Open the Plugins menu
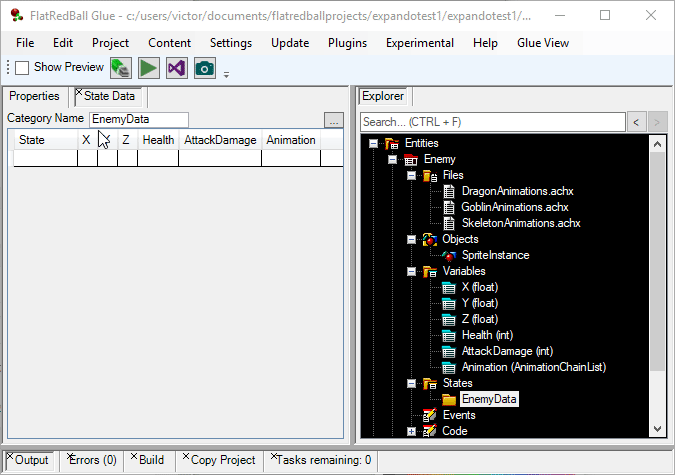 (x=347, y=43)
